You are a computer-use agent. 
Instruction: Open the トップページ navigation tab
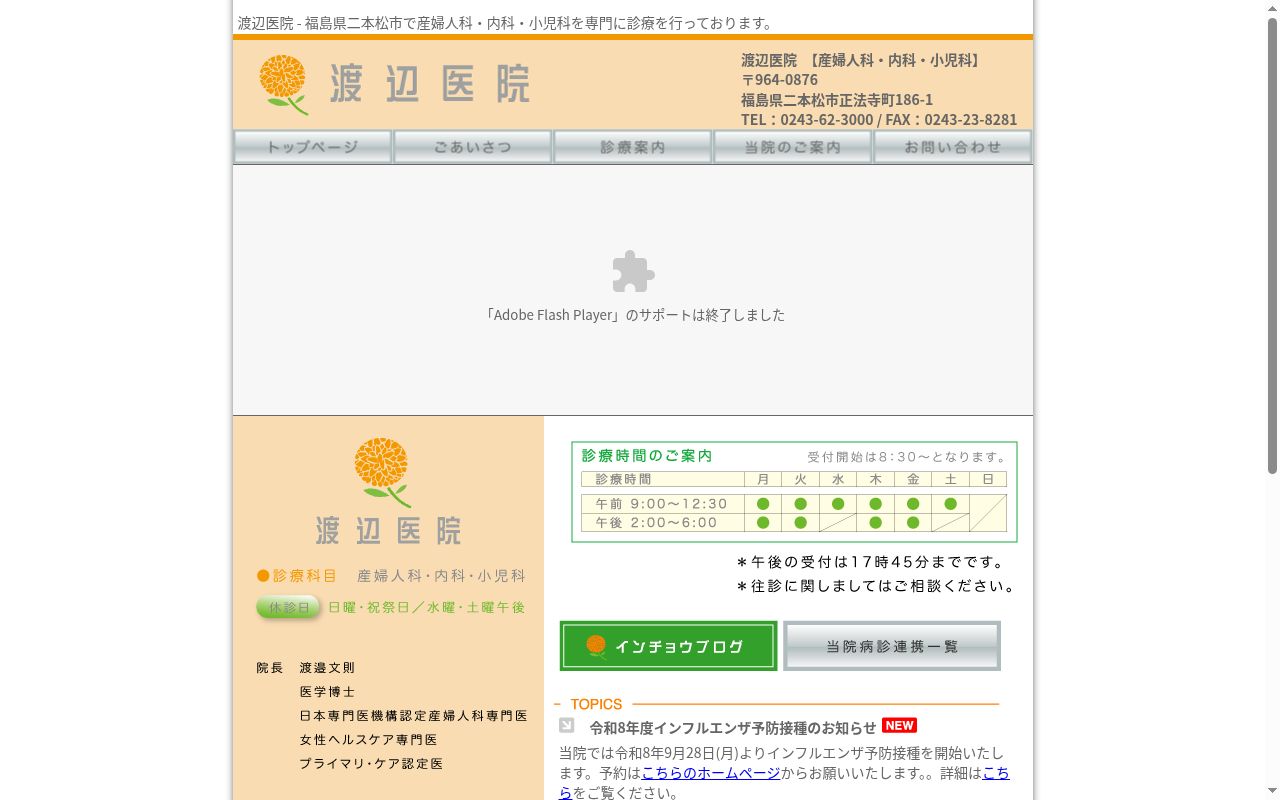click(313, 147)
